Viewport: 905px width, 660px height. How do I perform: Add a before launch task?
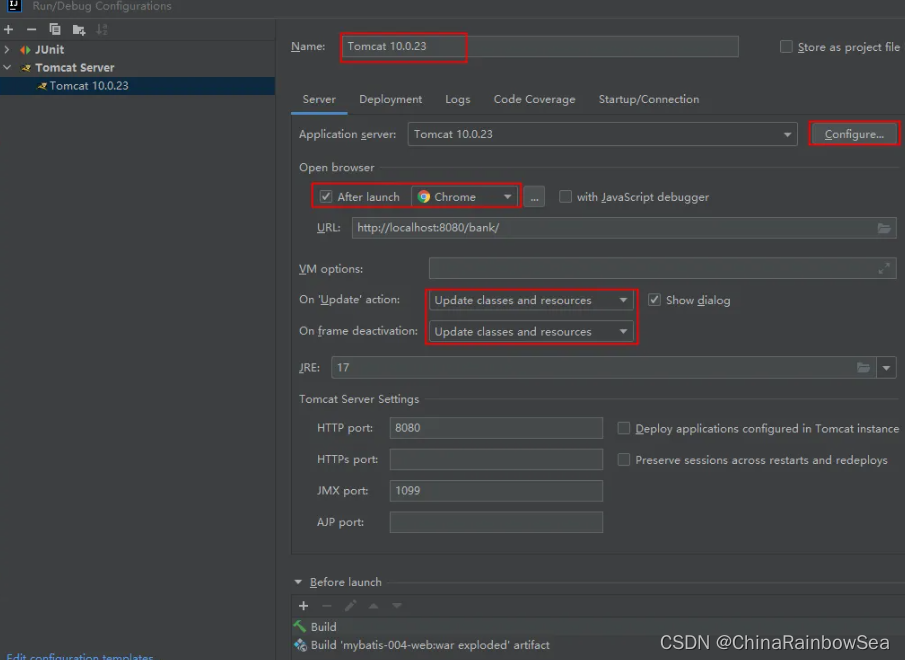[x=304, y=605]
